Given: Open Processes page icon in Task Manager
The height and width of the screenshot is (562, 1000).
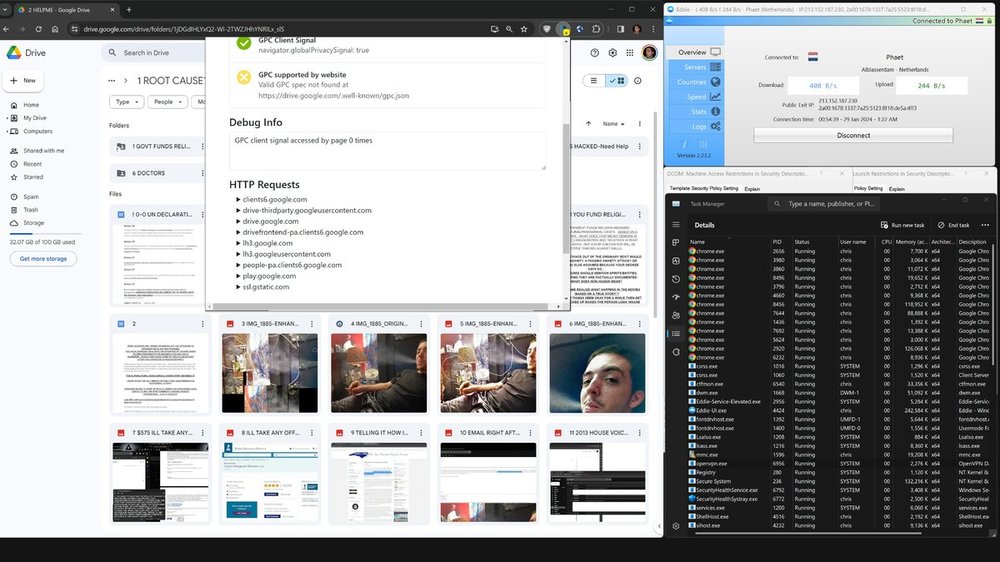Looking at the screenshot, I should 676,242.
